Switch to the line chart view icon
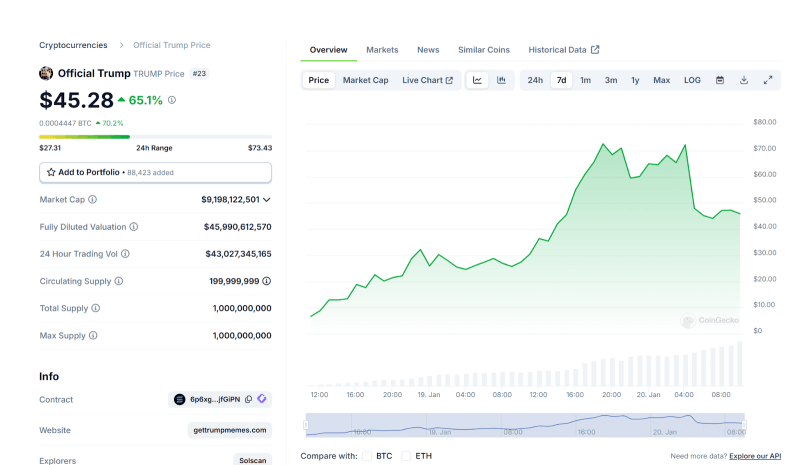Screen dimensions: 800x465 (478, 80)
